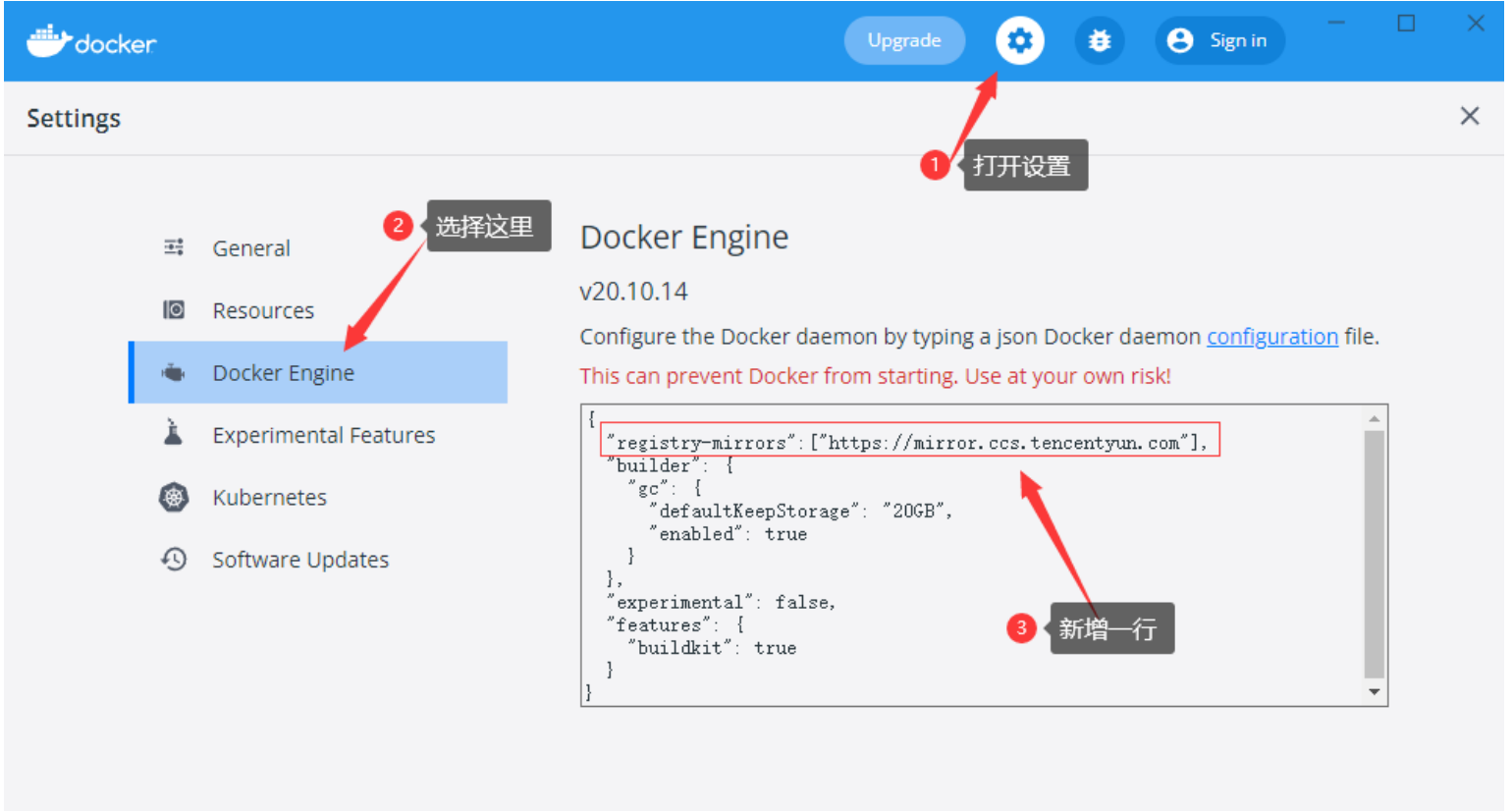The width and height of the screenshot is (1512, 811).
Task: Go to the Experimental Features section
Action: click(318, 435)
